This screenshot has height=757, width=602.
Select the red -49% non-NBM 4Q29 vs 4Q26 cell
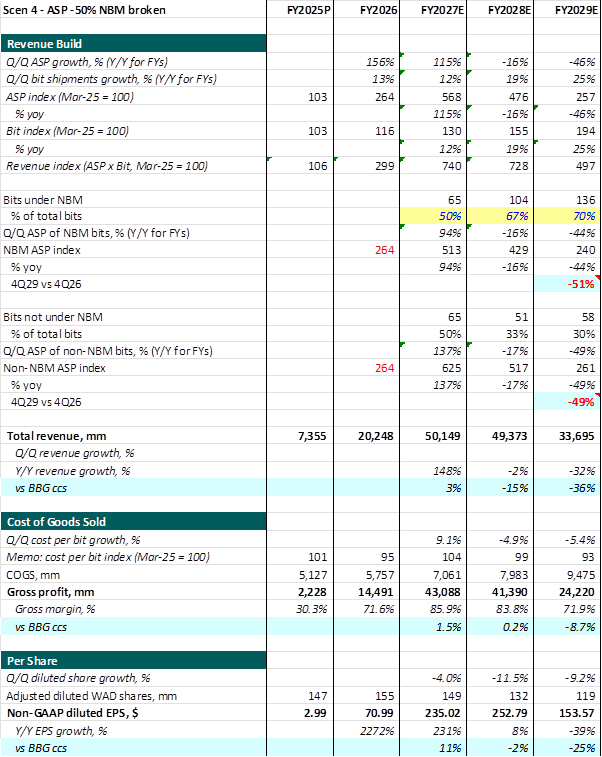click(x=568, y=402)
